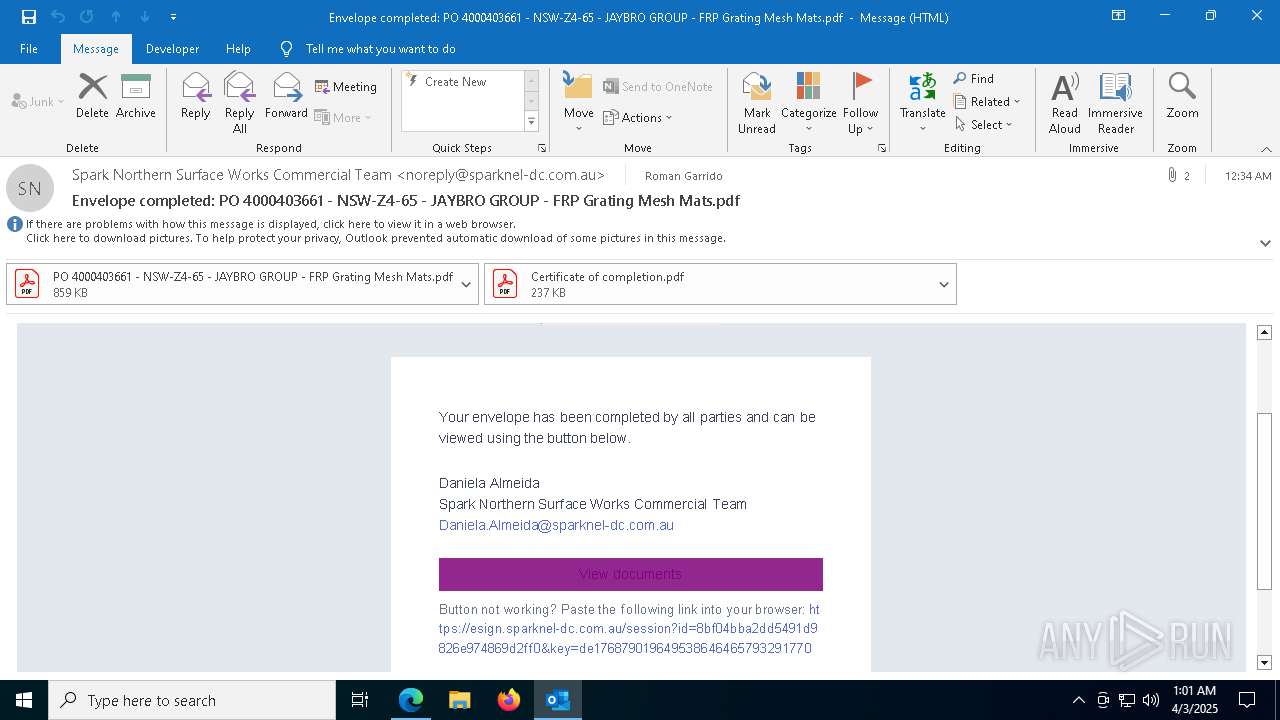Translate the message
Screen dimensions: 1280x720
coord(922,103)
